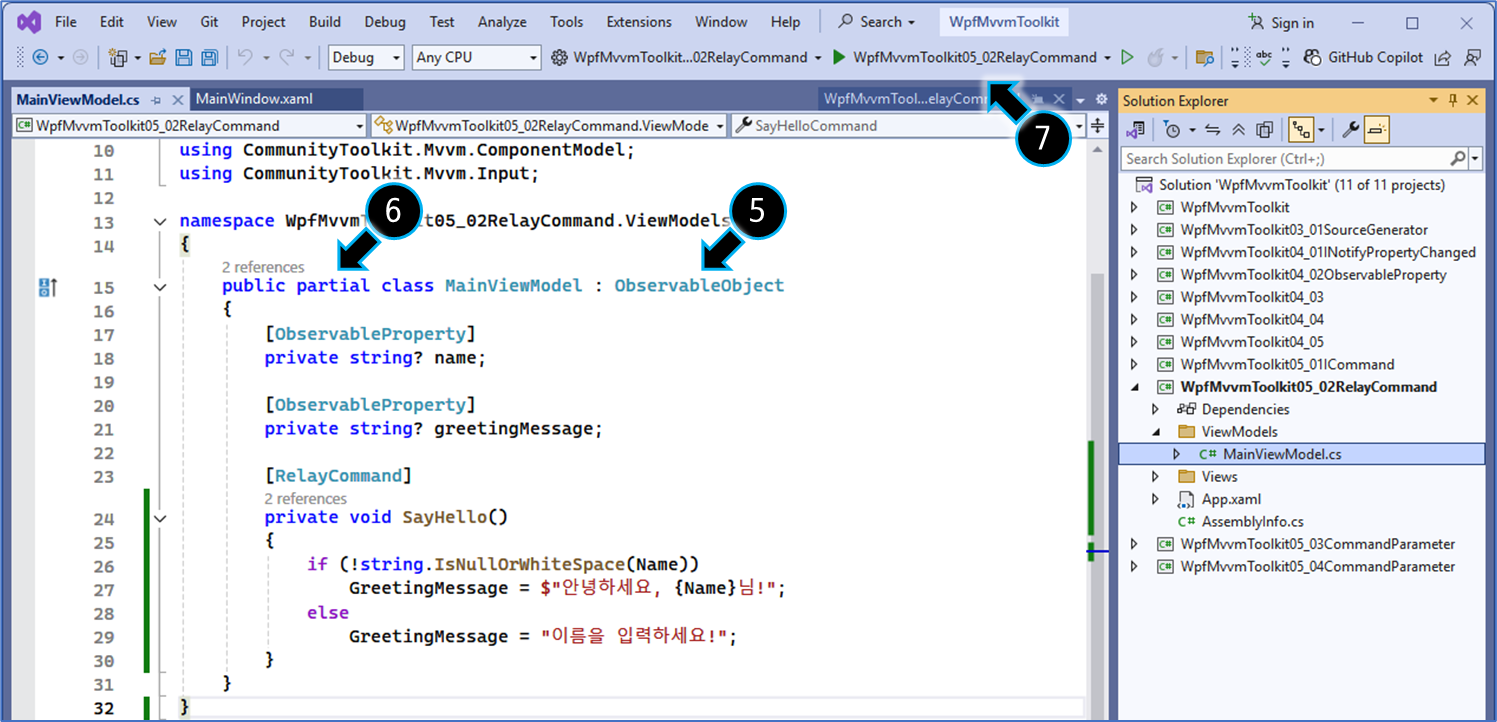Viewport: 1497px width, 722px height.
Task: Click the inheritance margin icon on line 15
Action: pyautogui.click(x=47, y=288)
